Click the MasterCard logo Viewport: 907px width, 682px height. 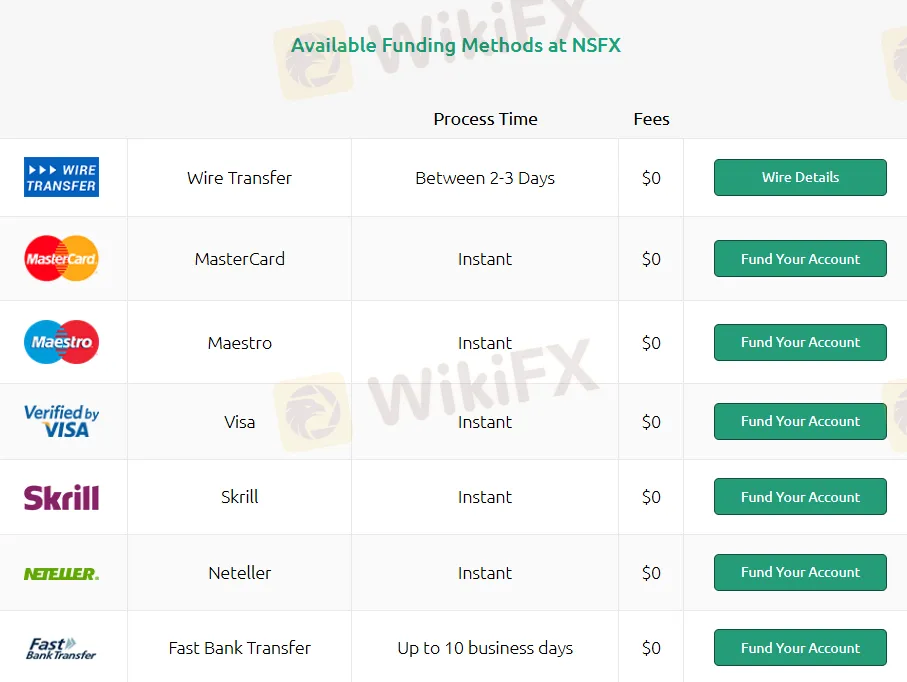click(61, 258)
